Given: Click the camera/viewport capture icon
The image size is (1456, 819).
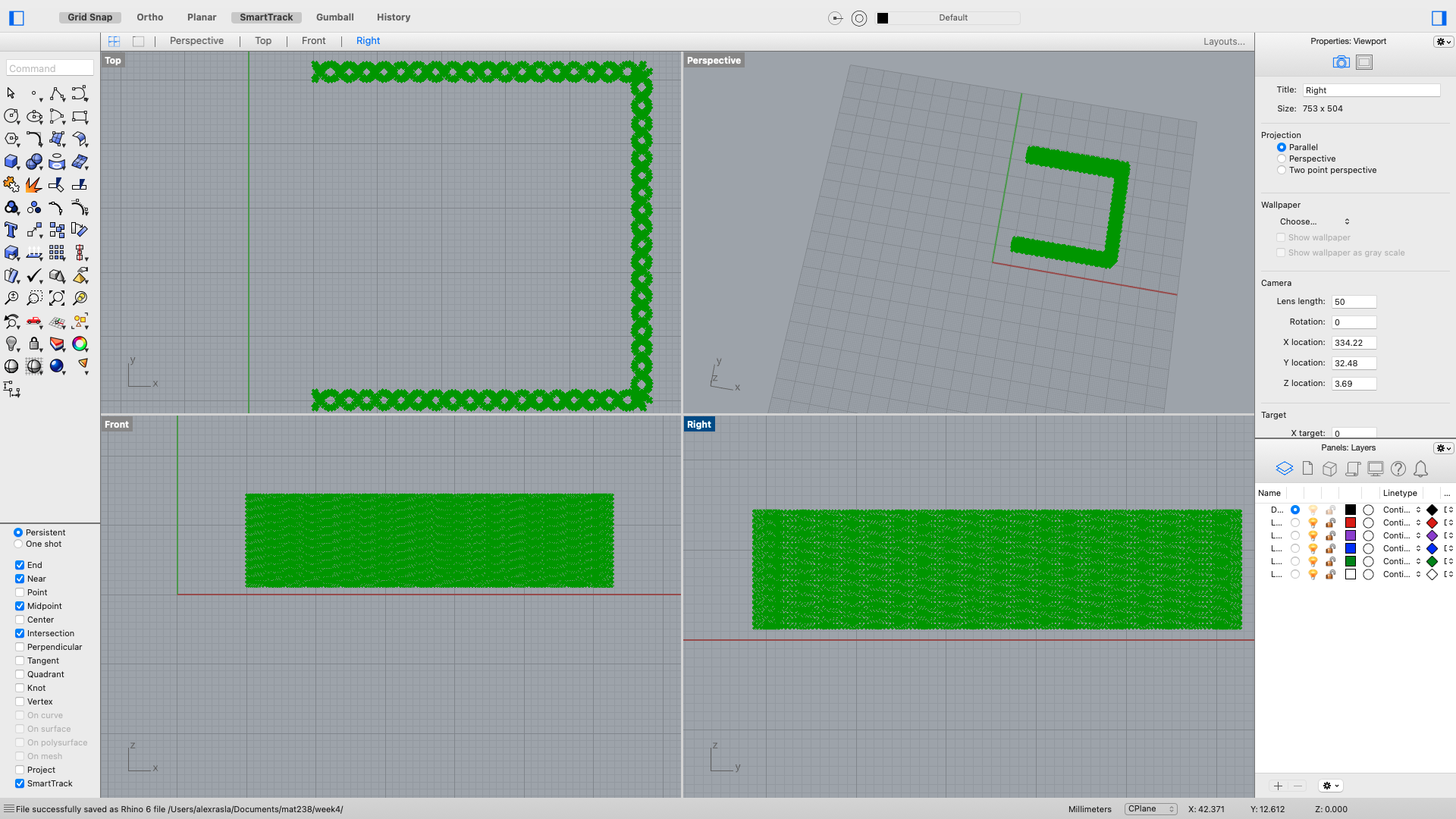Looking at the screenshot, I should click(x=1341, y=62).
